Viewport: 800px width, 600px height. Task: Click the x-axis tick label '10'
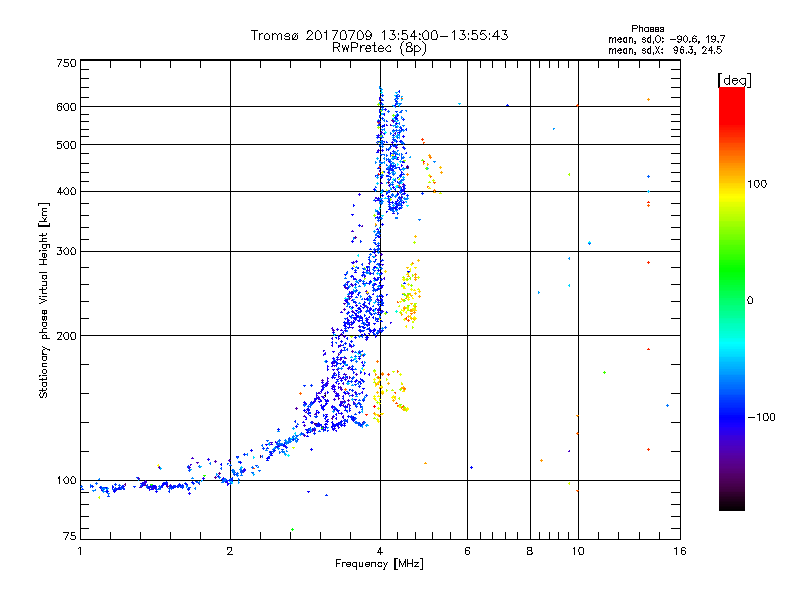click(x=578, y=551)
